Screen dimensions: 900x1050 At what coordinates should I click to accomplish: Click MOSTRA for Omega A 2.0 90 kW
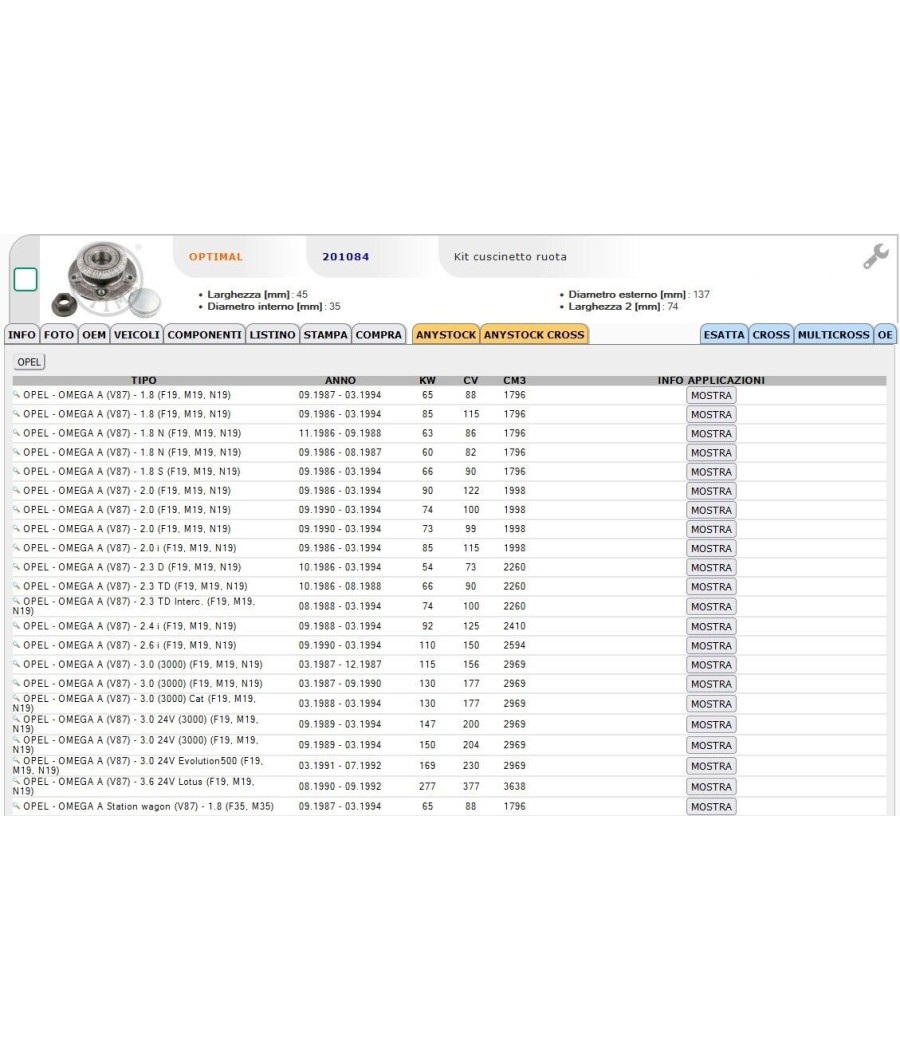tap(711, 491)
